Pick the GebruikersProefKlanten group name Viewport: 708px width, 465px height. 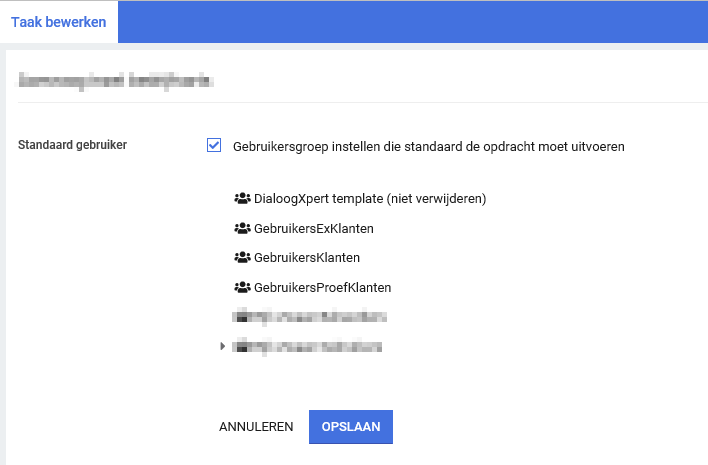click(x=322, y=288)
